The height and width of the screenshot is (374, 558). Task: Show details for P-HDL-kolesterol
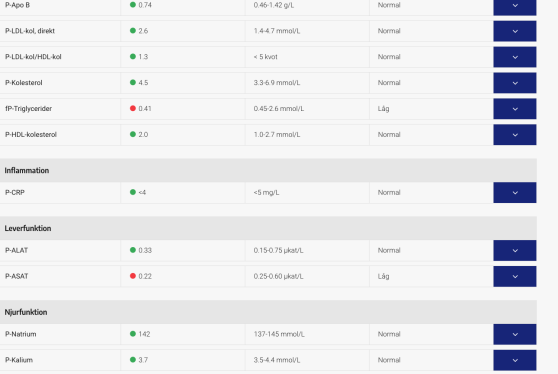click(x=515, y=135)
